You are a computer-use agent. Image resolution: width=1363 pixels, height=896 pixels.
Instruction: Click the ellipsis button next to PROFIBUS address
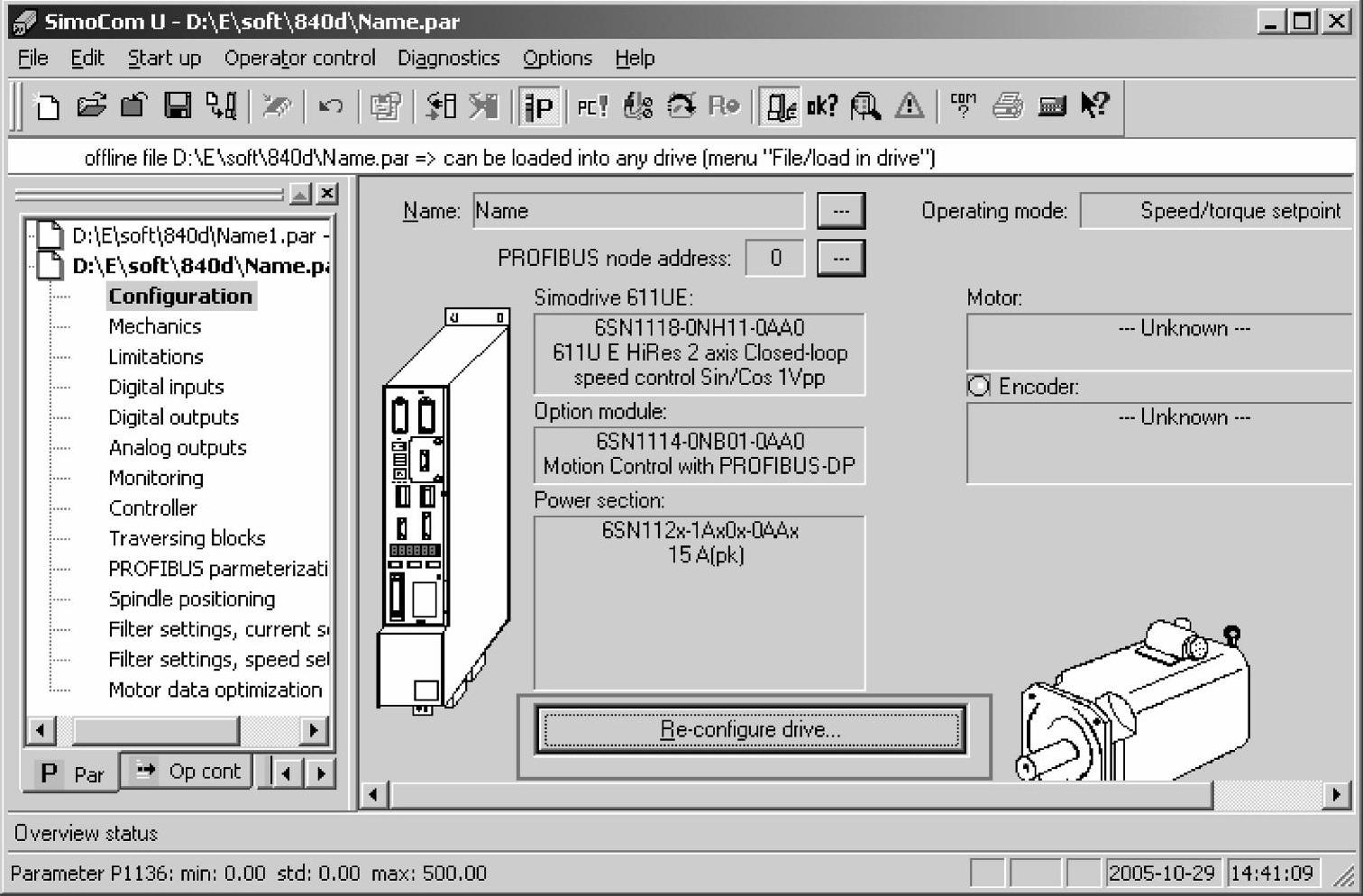click(x=841, y=258)
